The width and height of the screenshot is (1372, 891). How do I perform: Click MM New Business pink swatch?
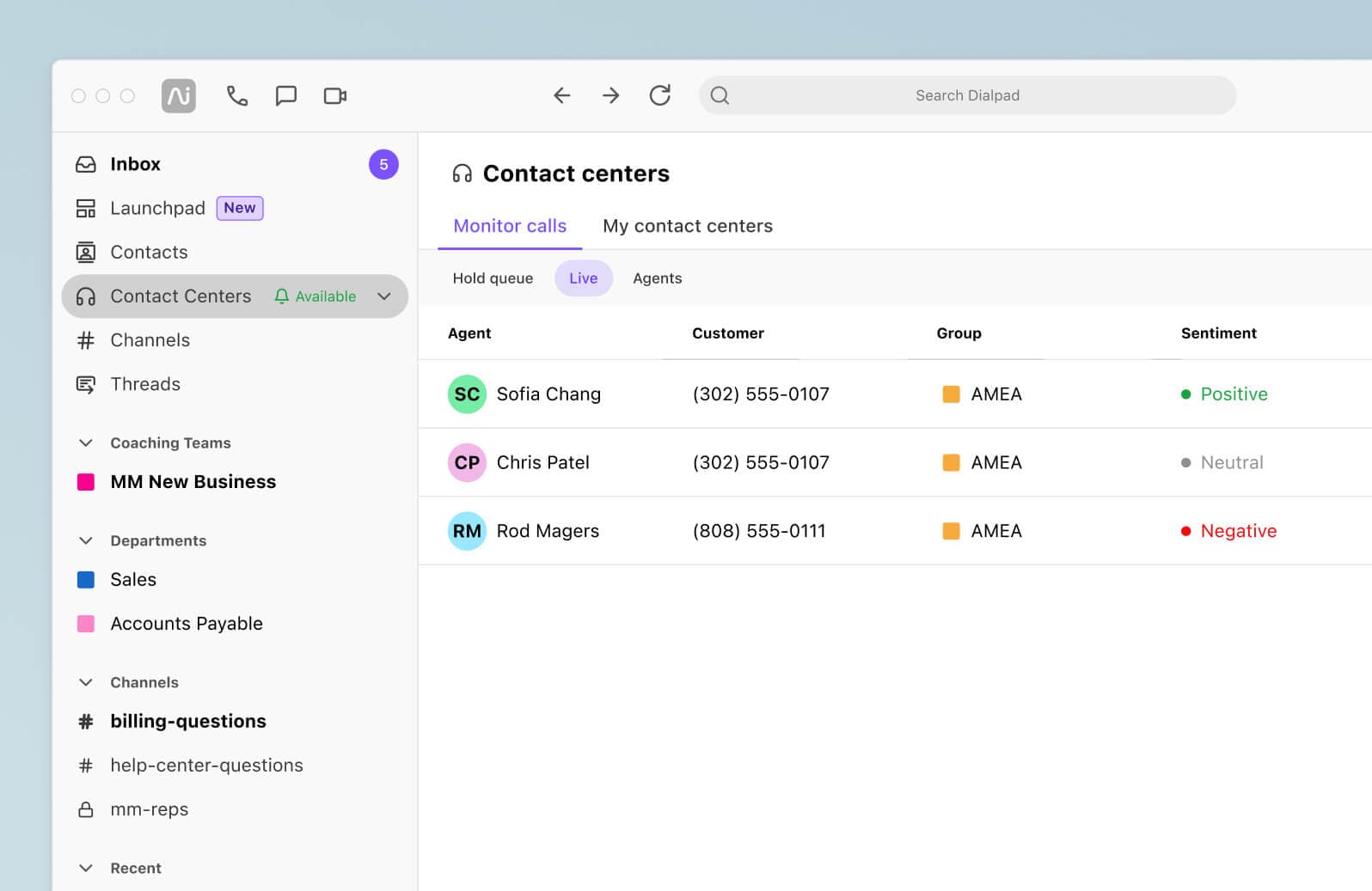pos(86,482)
